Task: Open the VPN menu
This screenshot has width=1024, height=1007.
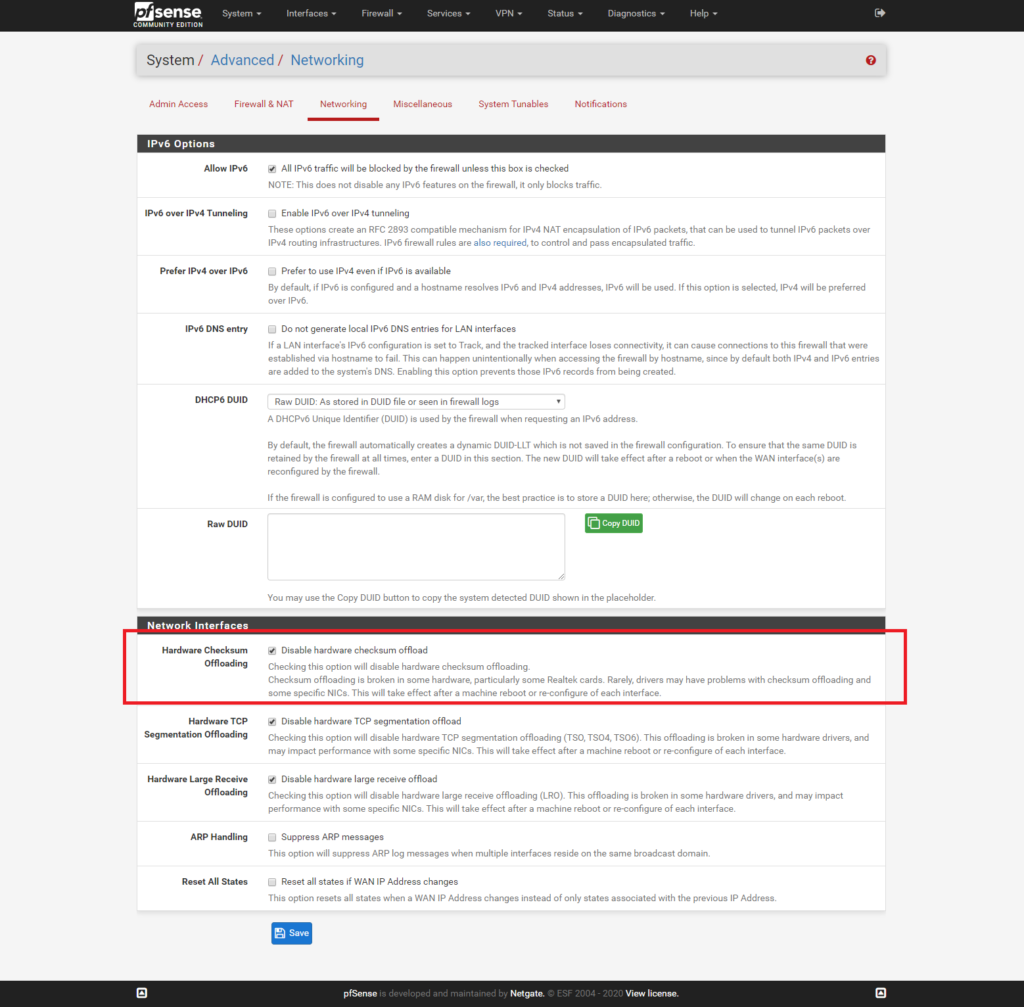Action: pos(508,13)
